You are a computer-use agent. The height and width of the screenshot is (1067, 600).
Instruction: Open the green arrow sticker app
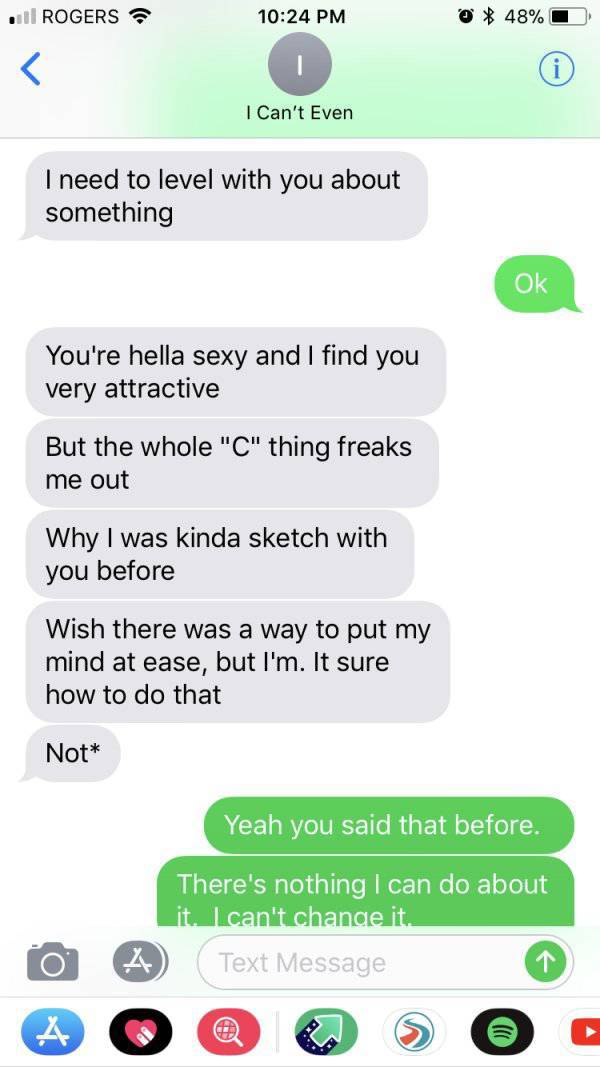pos(326,1032)
